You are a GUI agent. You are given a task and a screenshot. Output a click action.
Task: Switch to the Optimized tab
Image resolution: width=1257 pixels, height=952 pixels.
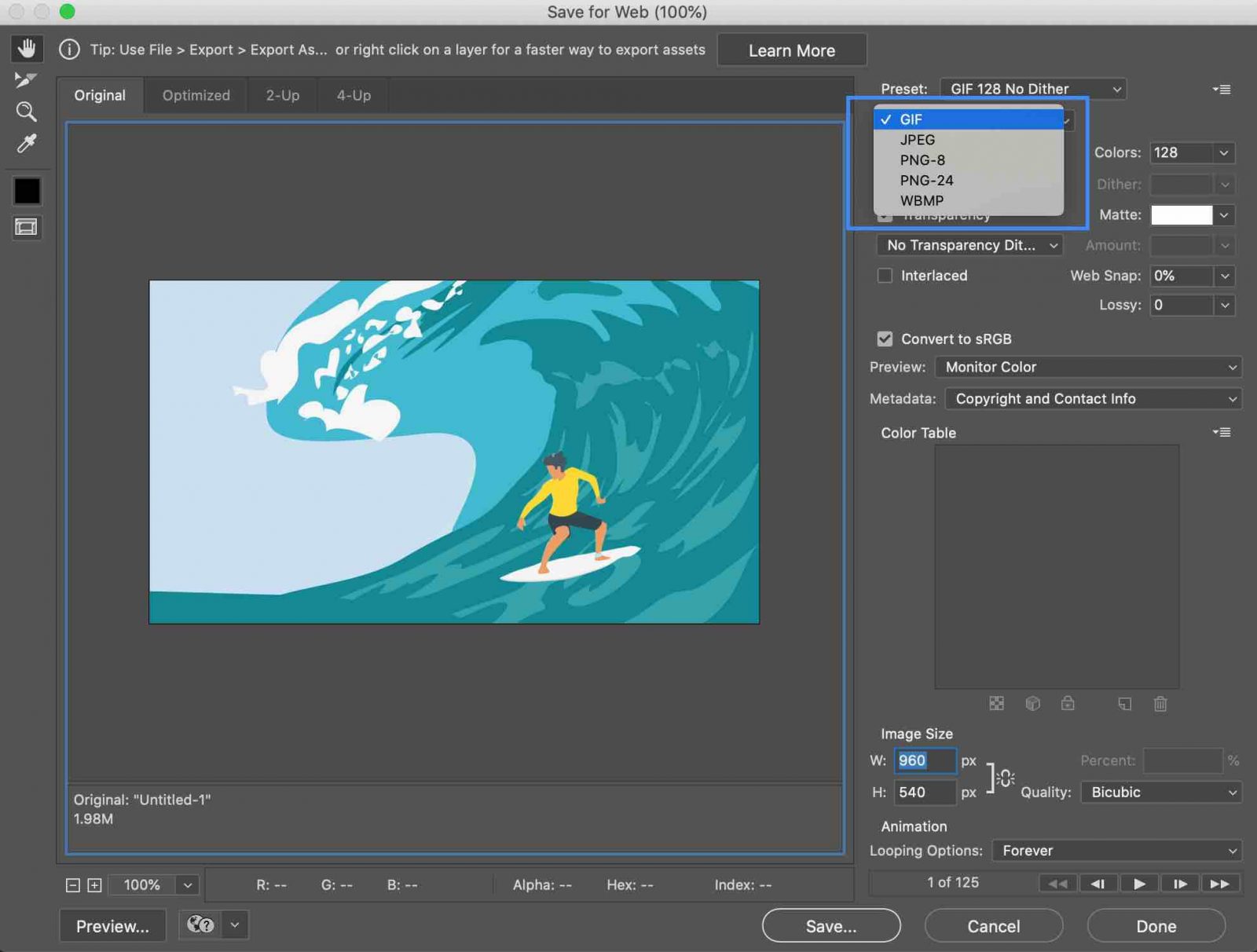196,95
